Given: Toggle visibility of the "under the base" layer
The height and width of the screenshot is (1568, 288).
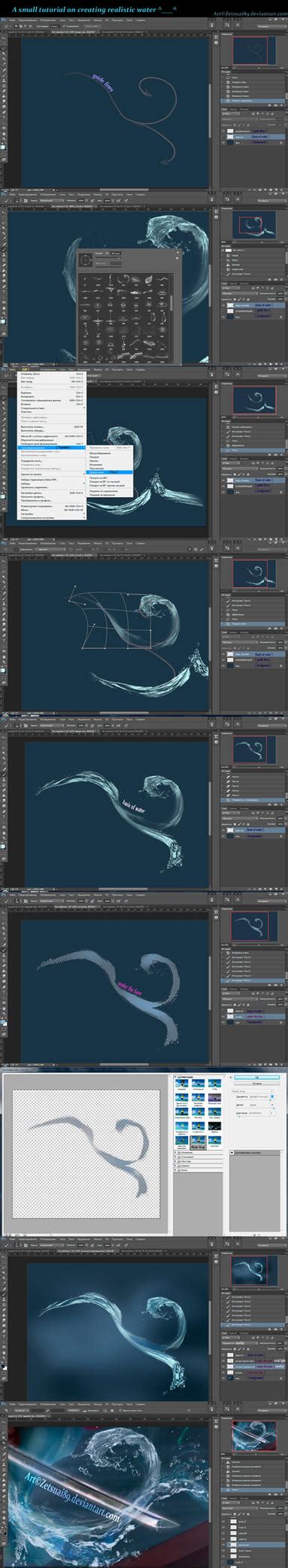Looking at the screenshot, I should pos(224,1017).
